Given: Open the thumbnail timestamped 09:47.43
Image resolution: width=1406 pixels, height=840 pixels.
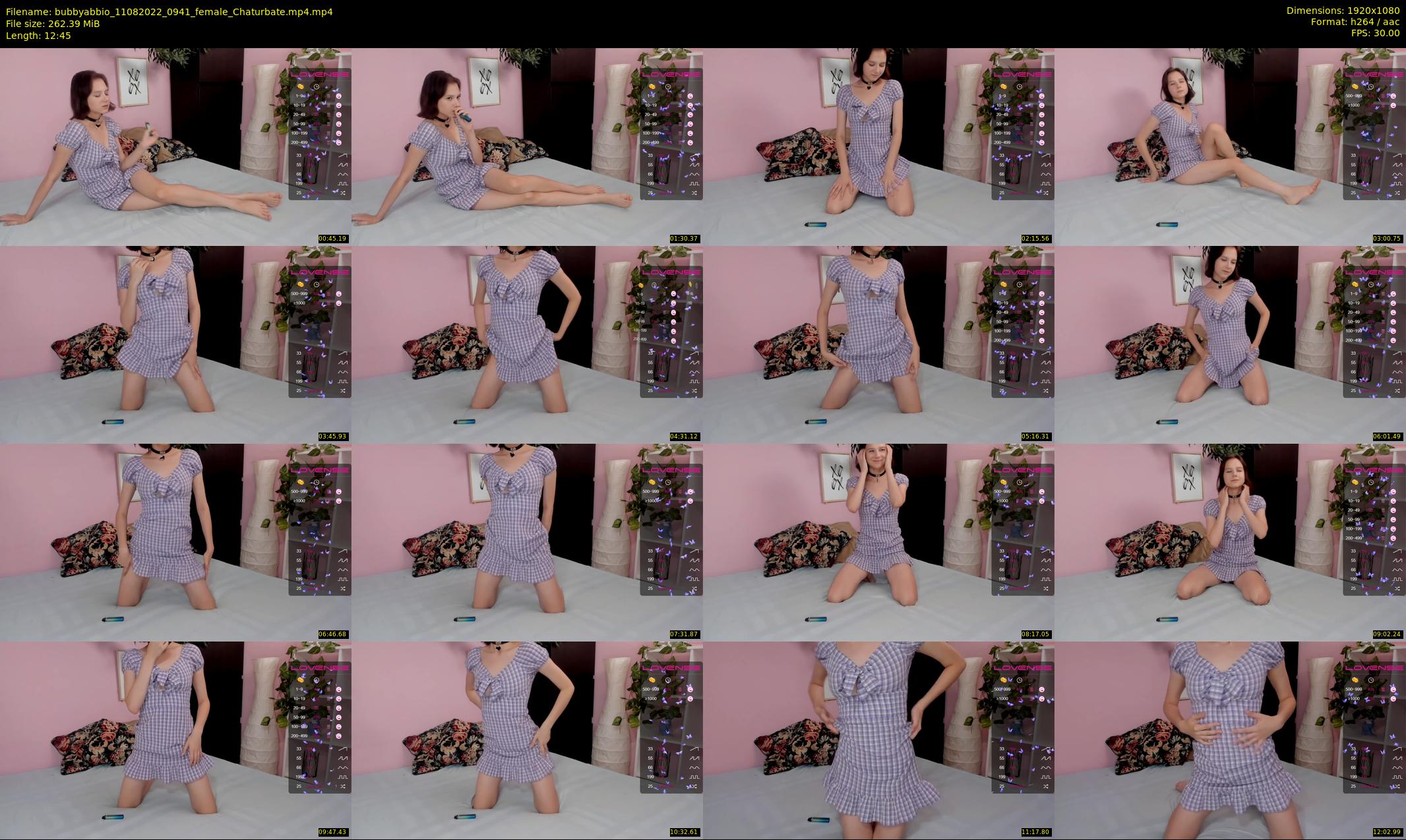Looking at the screenshot, I should point(175,740).
